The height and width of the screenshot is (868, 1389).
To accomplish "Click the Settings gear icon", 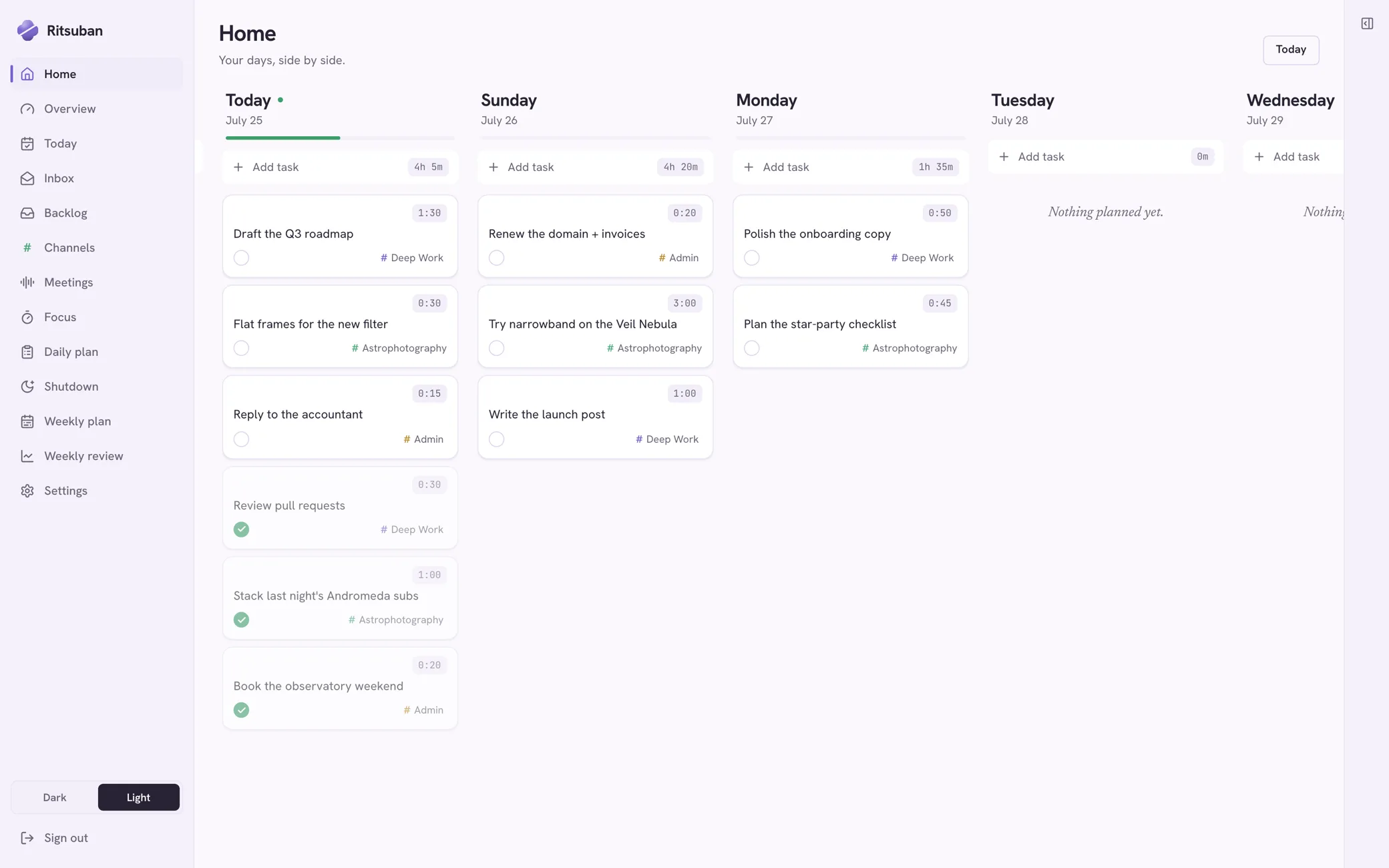I will [x=27, y=491].
